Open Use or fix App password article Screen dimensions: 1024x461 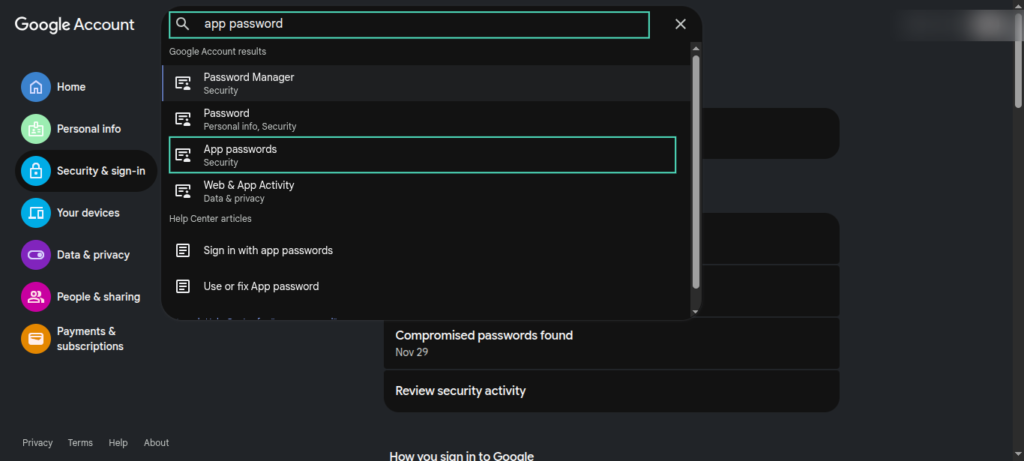coord(261,286)
